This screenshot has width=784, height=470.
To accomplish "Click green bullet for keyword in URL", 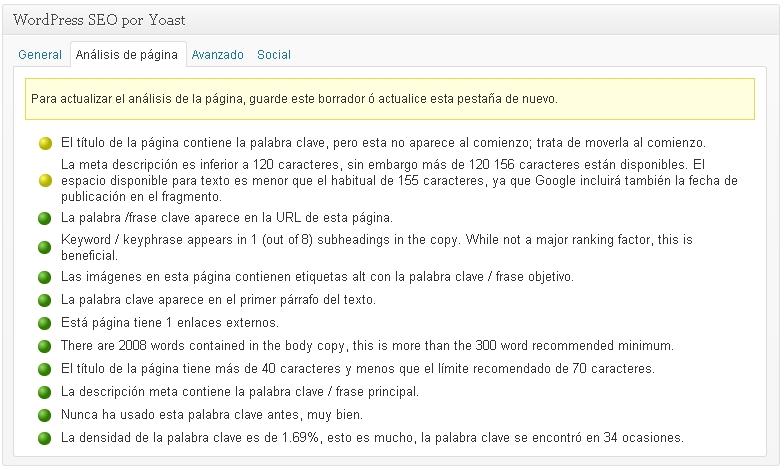I will (44, 218).
